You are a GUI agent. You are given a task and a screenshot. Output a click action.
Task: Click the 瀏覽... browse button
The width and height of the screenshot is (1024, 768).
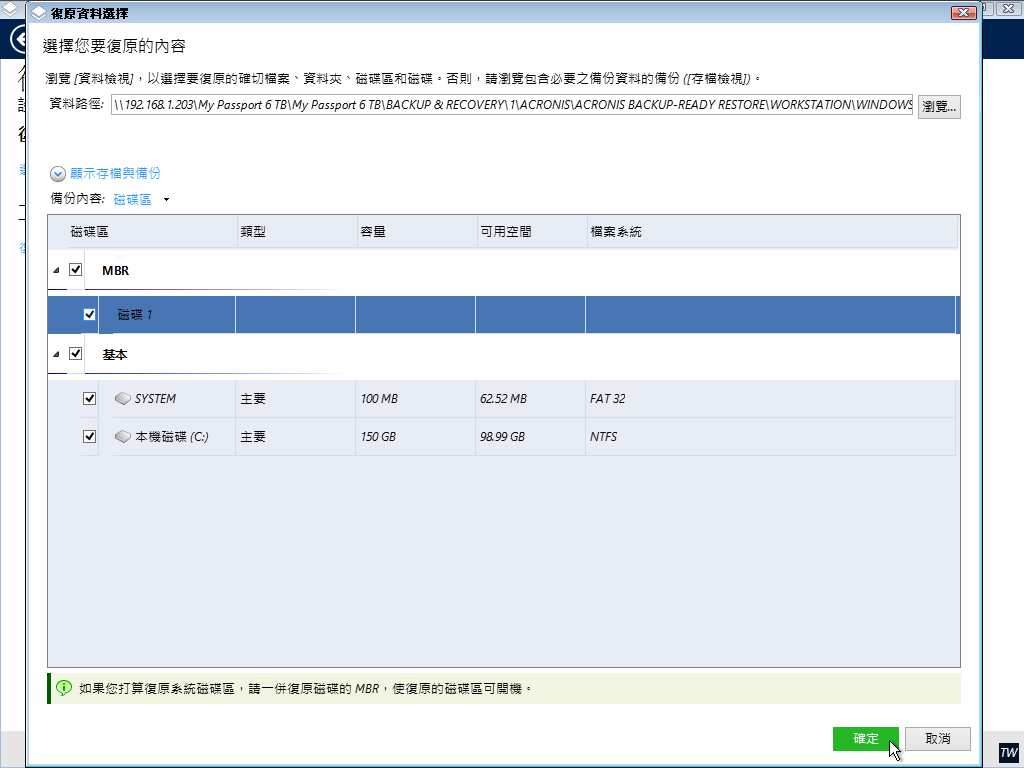[939, 106]
